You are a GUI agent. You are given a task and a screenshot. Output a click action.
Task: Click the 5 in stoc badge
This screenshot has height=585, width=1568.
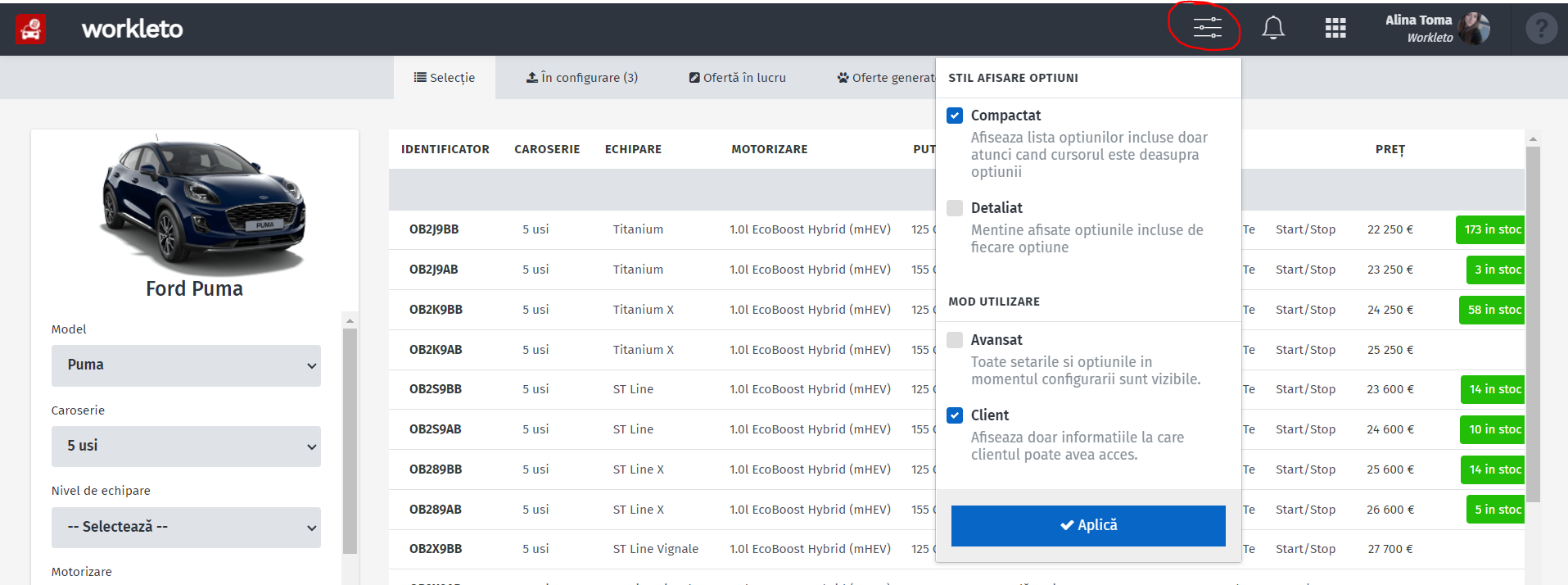click(x=1496, y=510)
